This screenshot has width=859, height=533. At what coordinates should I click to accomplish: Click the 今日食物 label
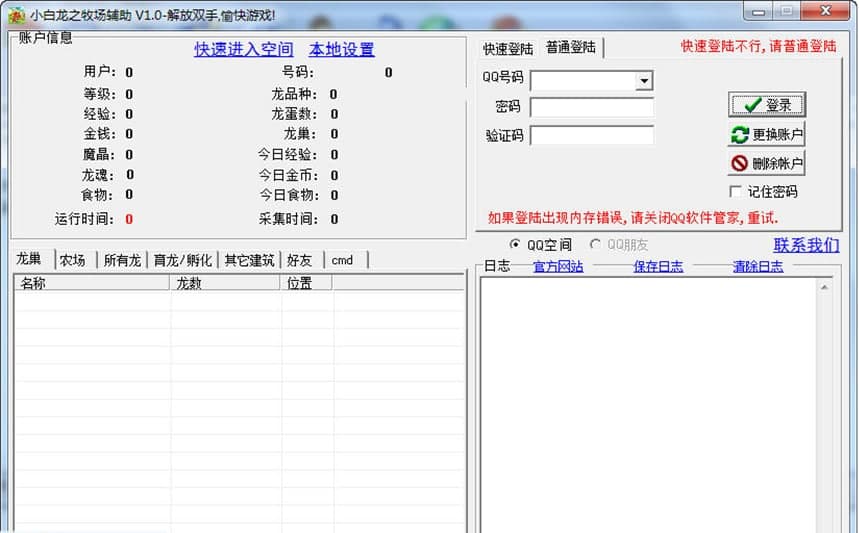click(288, 195)
